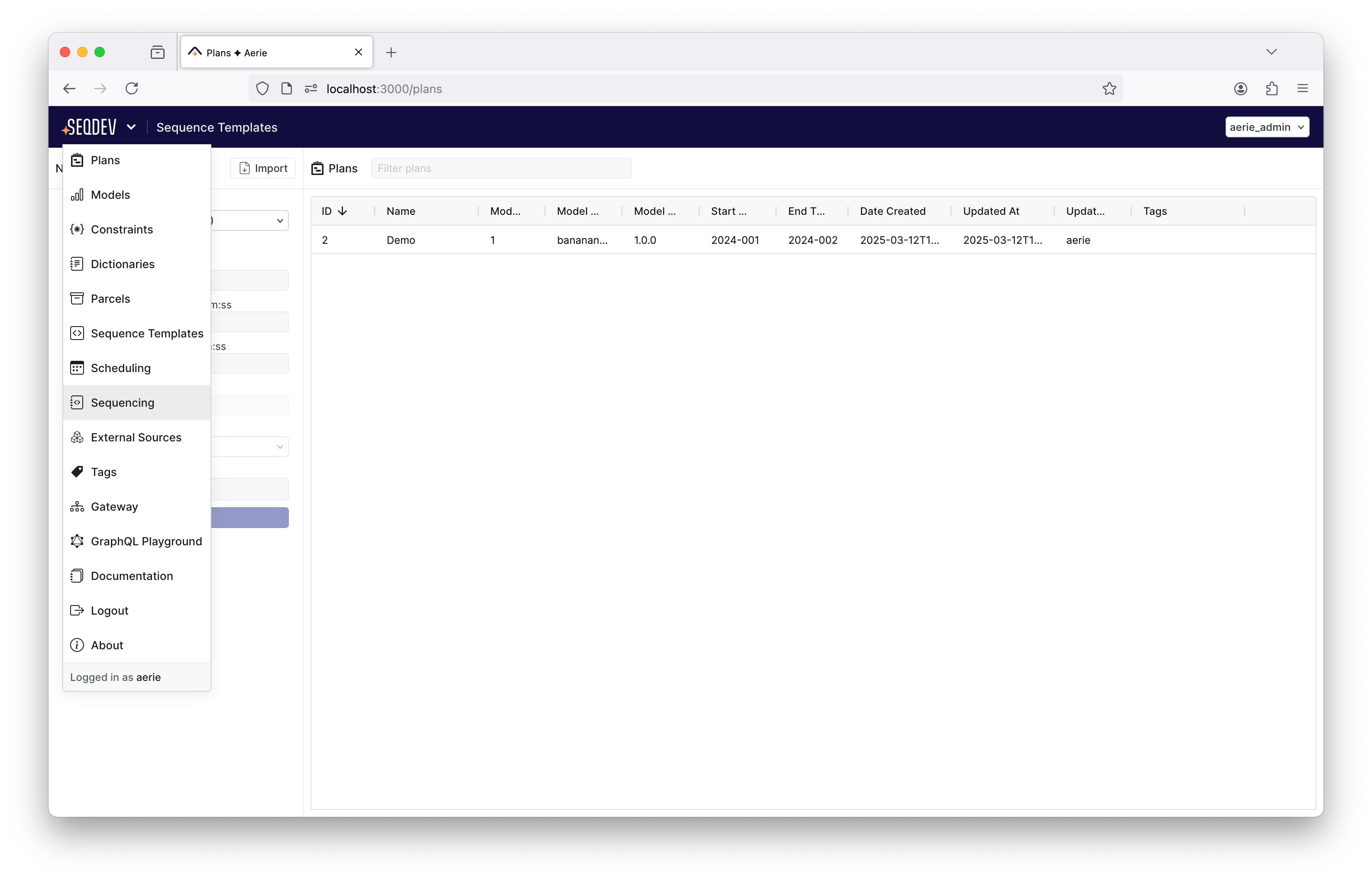Screen dimensions: 1372x881
Task: Bookmark the page with the star icon
Action: click(x=1109, y=88)
